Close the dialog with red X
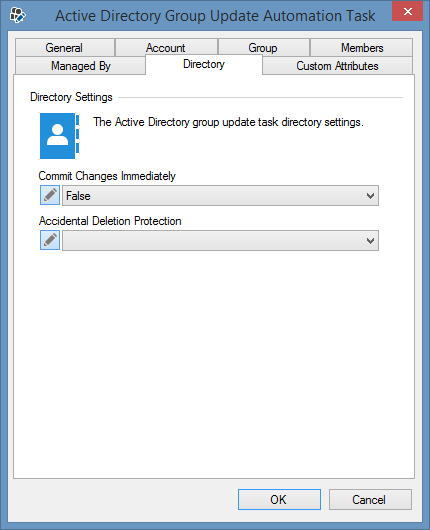 (407, 11)
